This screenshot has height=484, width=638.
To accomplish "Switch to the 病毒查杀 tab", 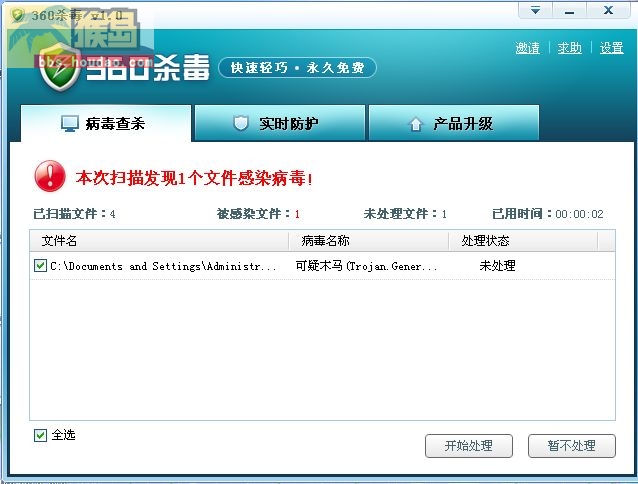I will 106,123.
